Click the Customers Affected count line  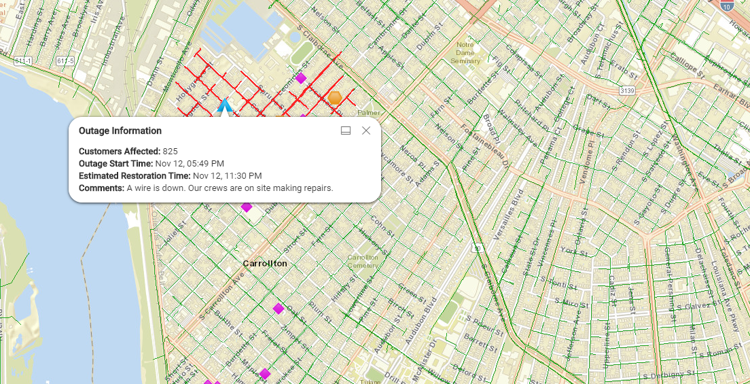click(128, 151)
